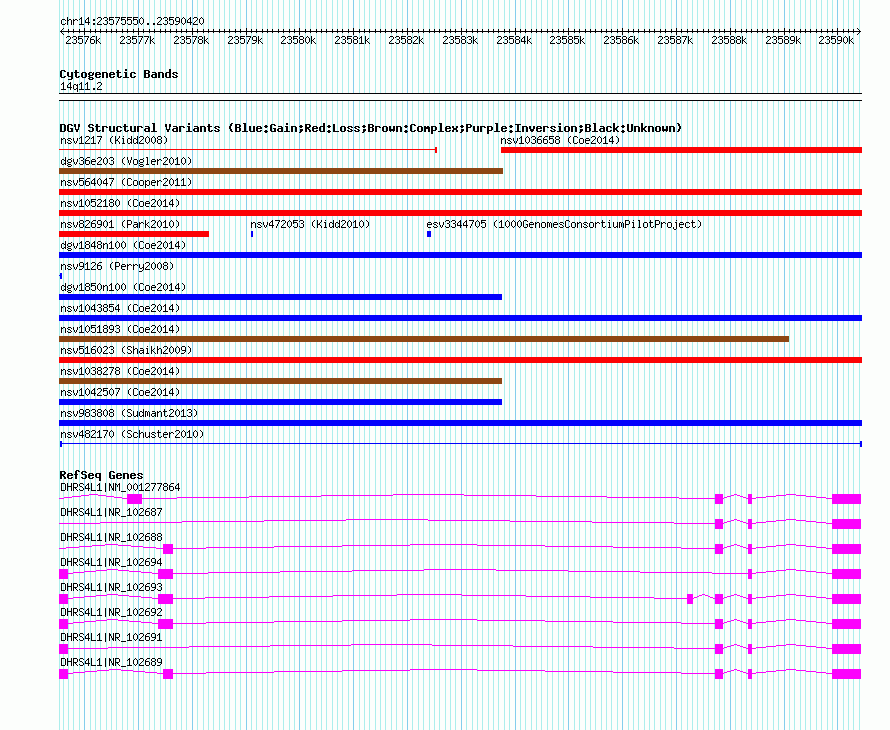The height and width of the screenshot is (730, 890).
Task: Open the DGV Structural Variants track title
Action: coord(371,128)
